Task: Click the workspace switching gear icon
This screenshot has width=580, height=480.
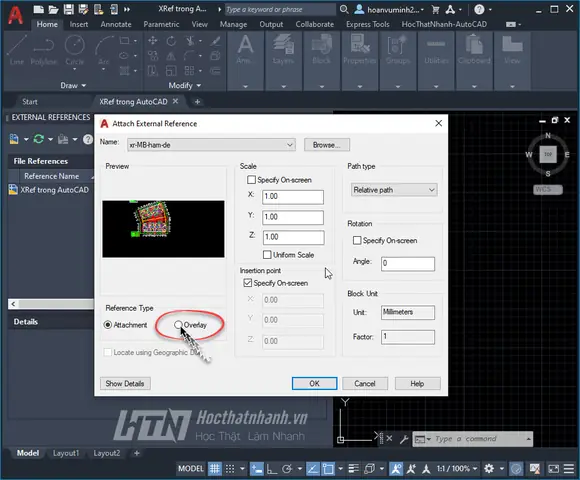Action: [489, 469]
